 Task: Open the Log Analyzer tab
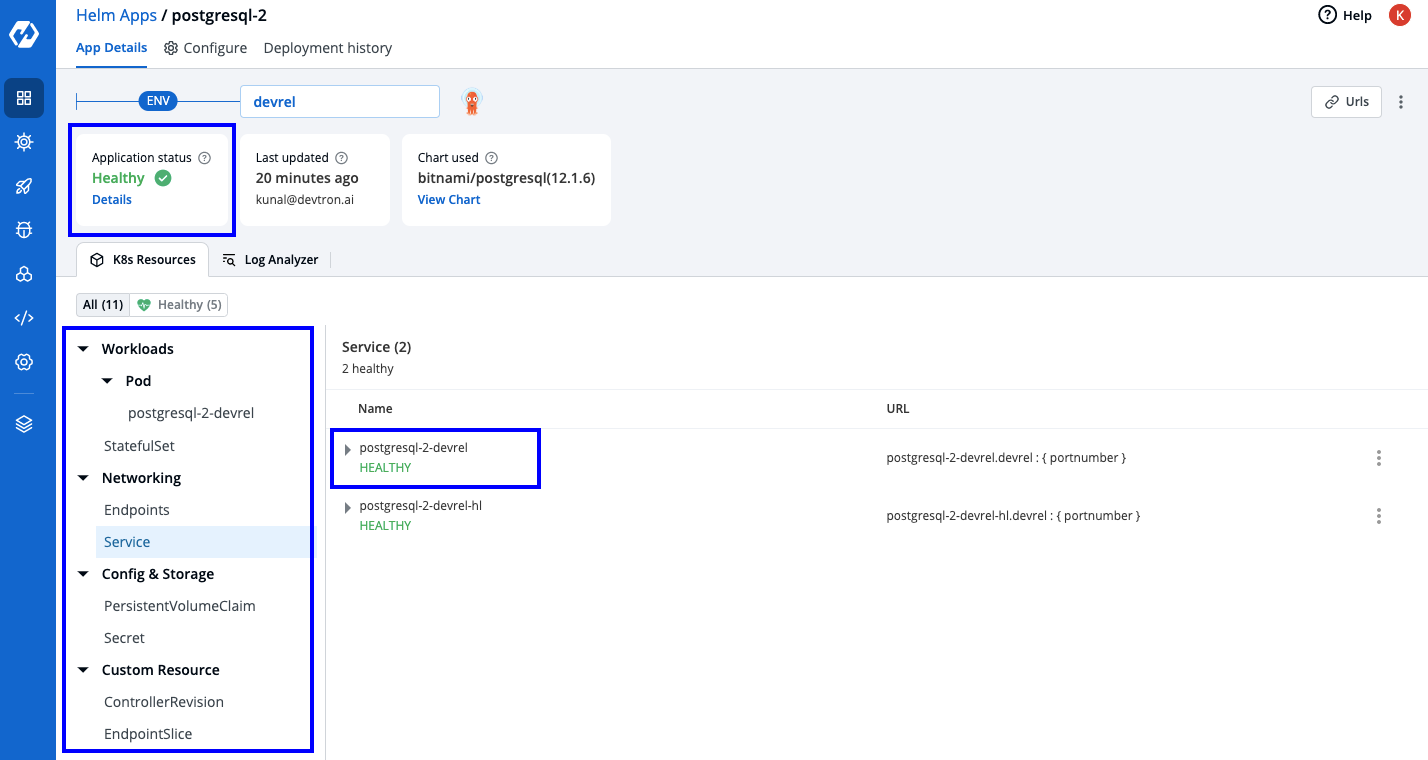270,260
